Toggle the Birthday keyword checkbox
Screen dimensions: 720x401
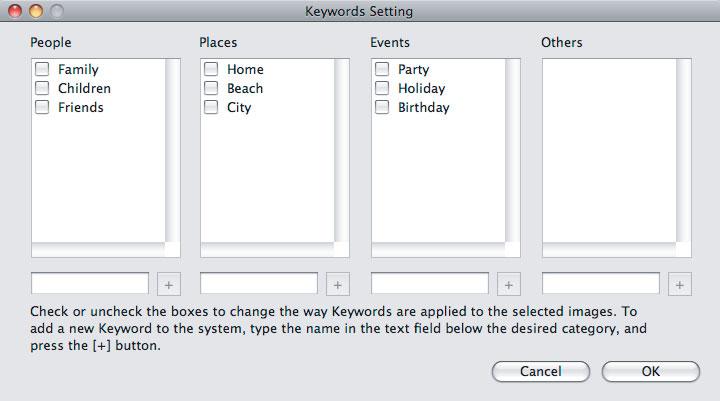click(x=382, y=107)
